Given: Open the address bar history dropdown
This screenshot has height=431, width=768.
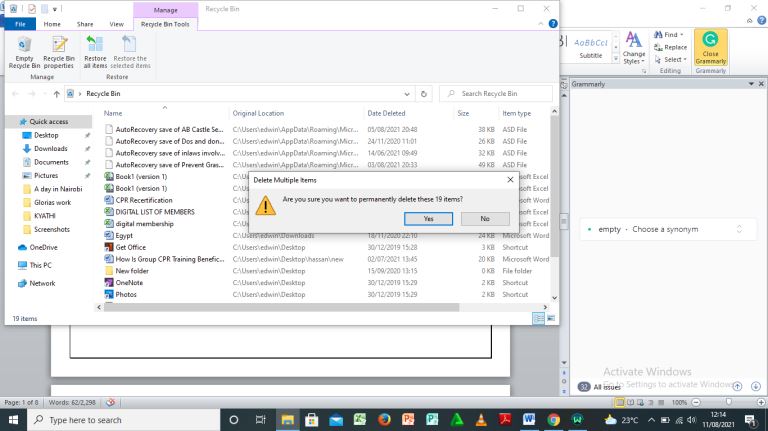Looking at the screenshot, I should point(407,94).
